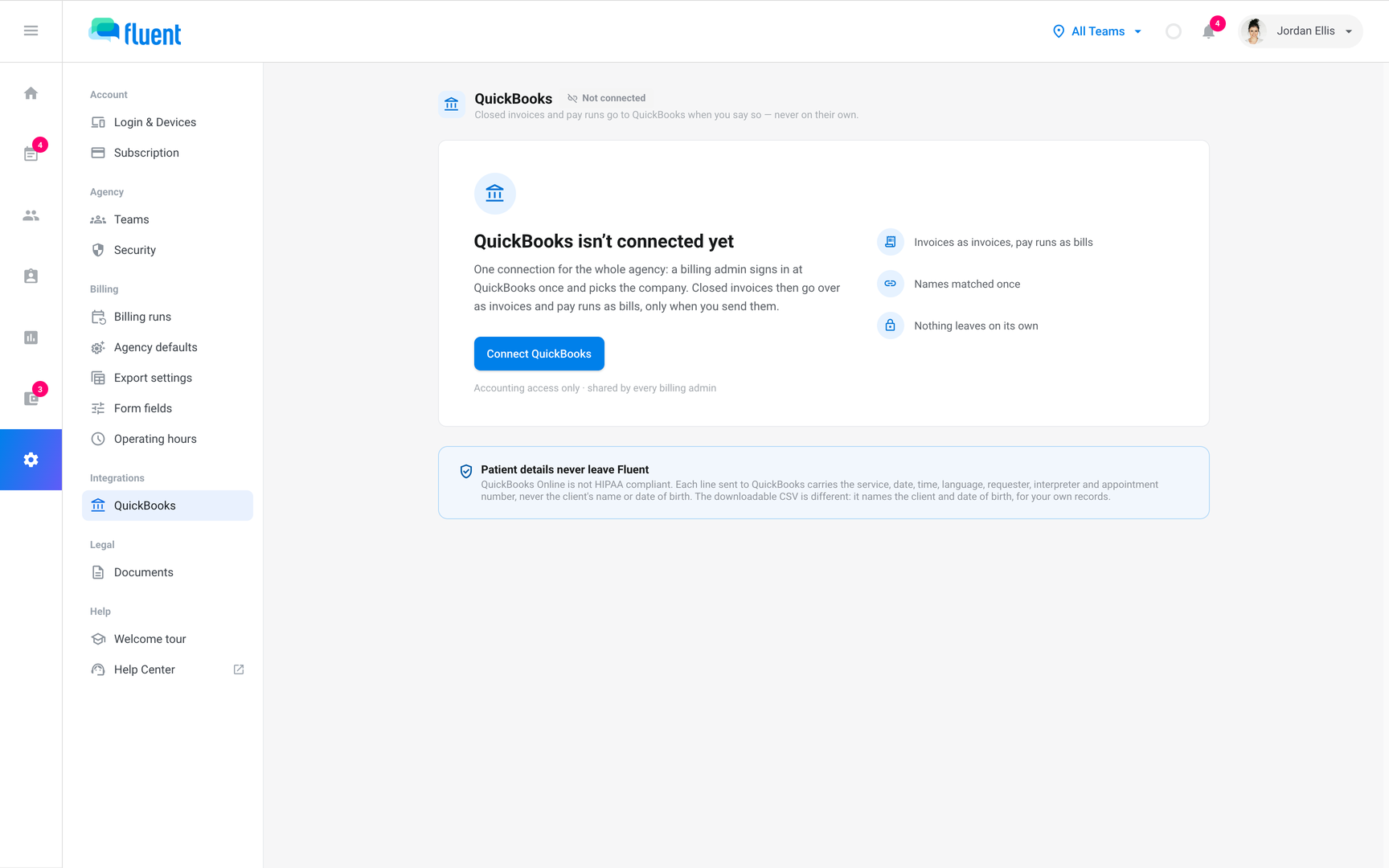Click the Connect QuickBooks button

click(539, 354)
